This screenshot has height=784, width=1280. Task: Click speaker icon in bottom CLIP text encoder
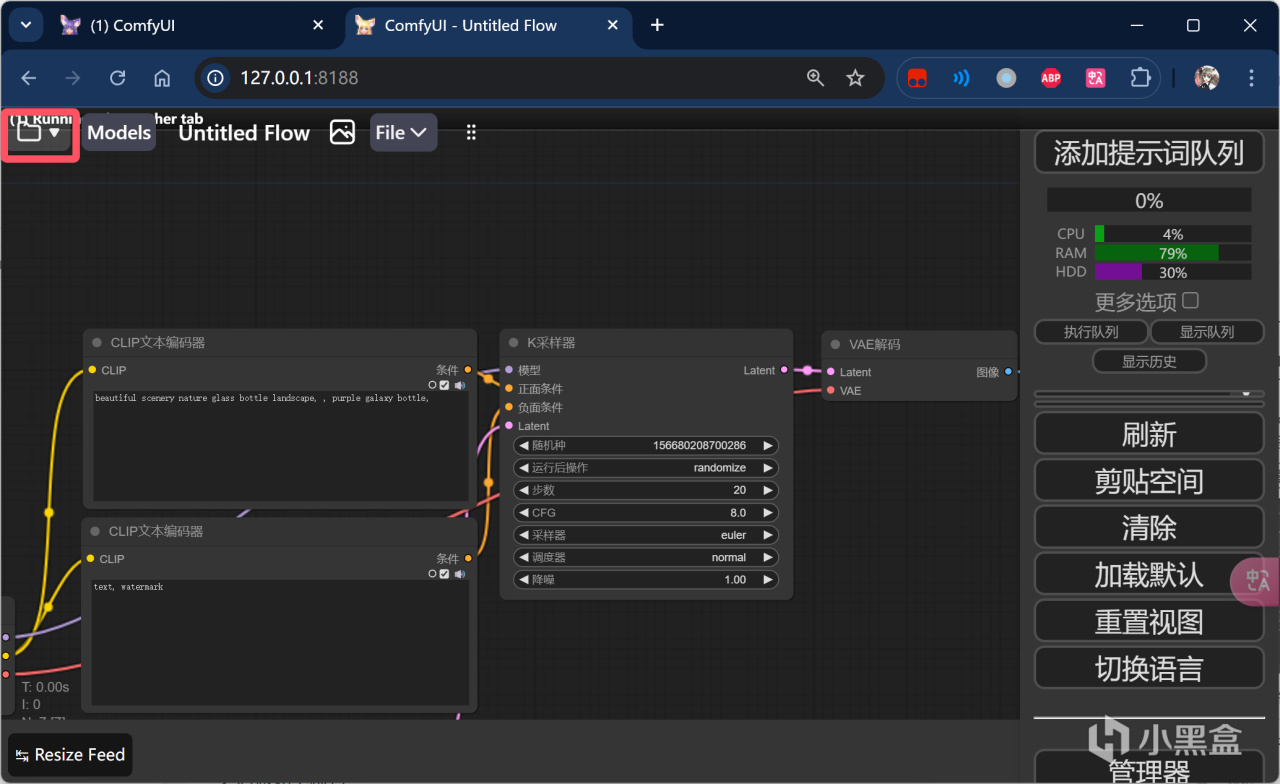(x=460, y=574)
